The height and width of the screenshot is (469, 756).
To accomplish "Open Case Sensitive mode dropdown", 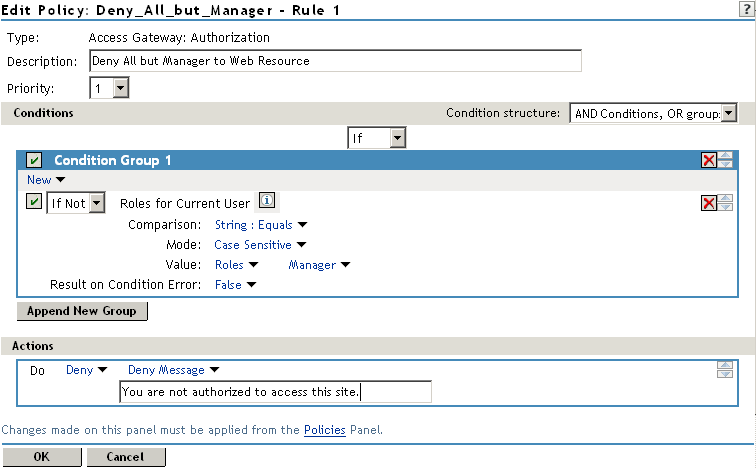I will (260, 245).
